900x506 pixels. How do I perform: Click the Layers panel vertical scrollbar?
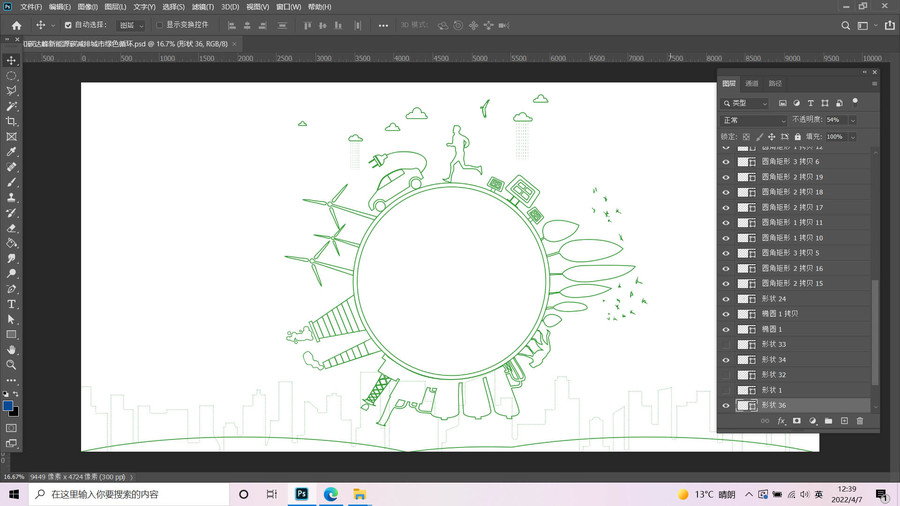pos(875,332)
